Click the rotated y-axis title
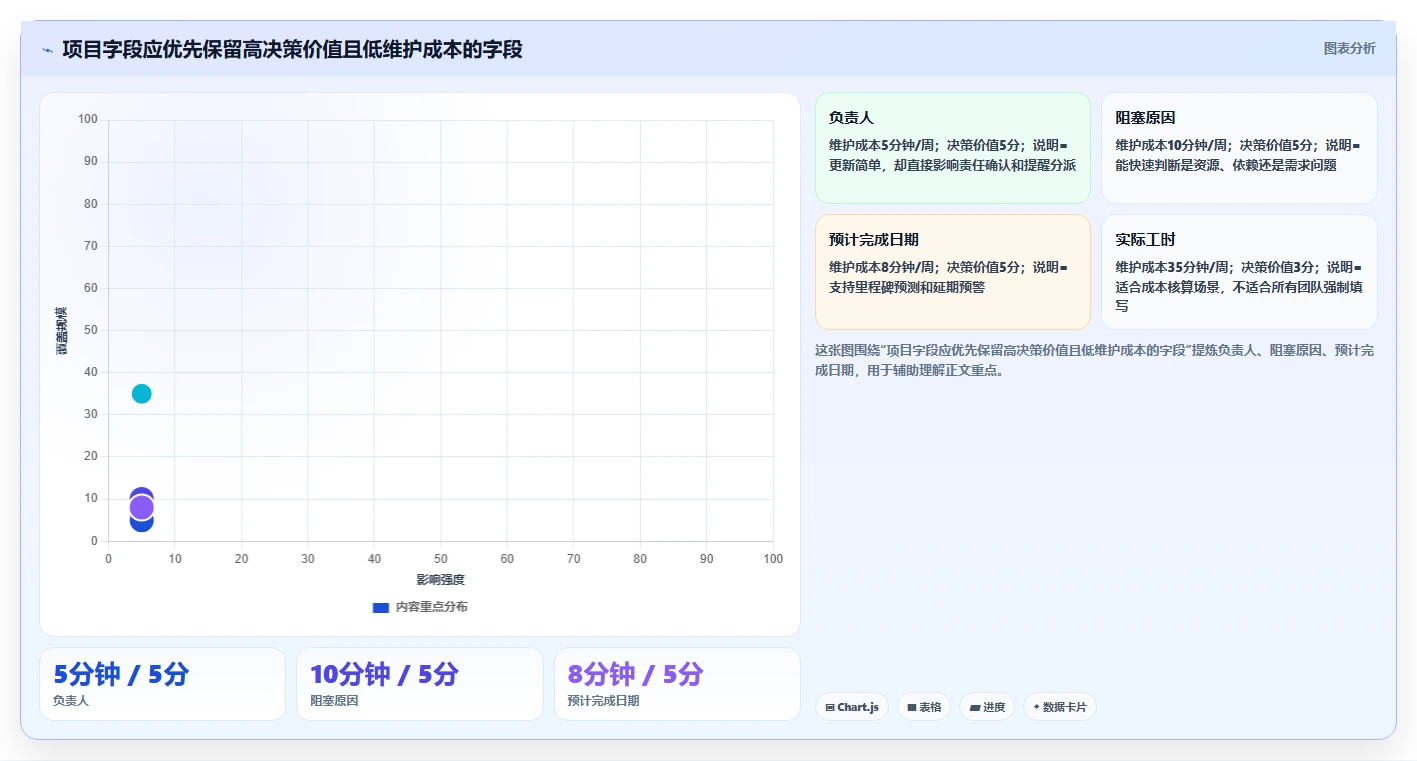 [62, 330]
